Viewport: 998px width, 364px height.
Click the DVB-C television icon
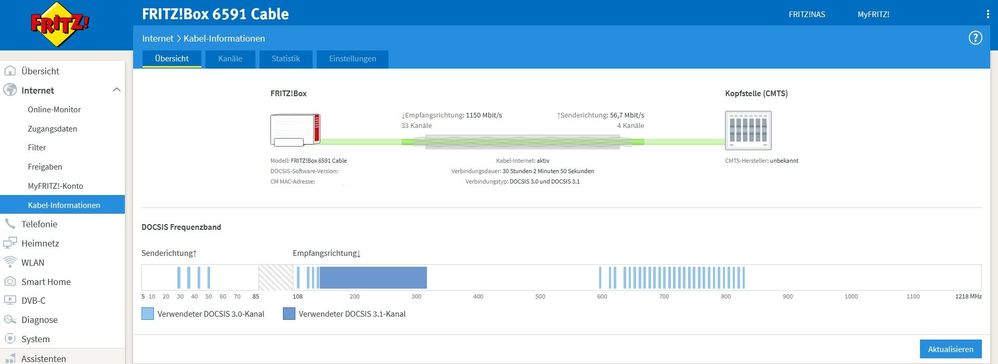coord(10,300)
